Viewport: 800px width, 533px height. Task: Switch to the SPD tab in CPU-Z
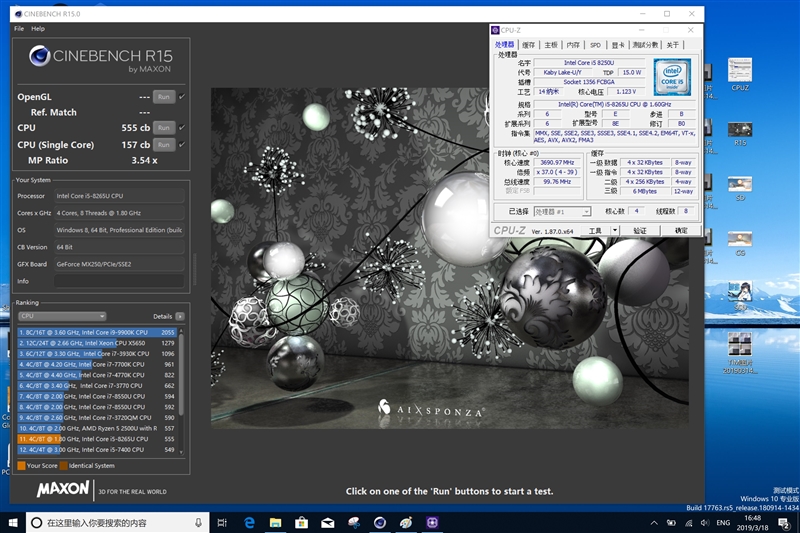595,45
